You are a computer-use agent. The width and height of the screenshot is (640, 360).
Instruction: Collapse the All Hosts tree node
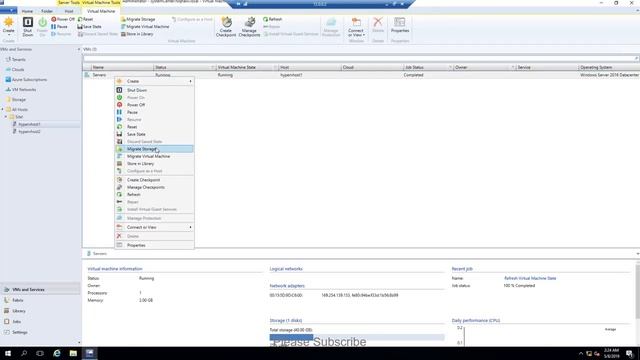[x=2, y=109]
